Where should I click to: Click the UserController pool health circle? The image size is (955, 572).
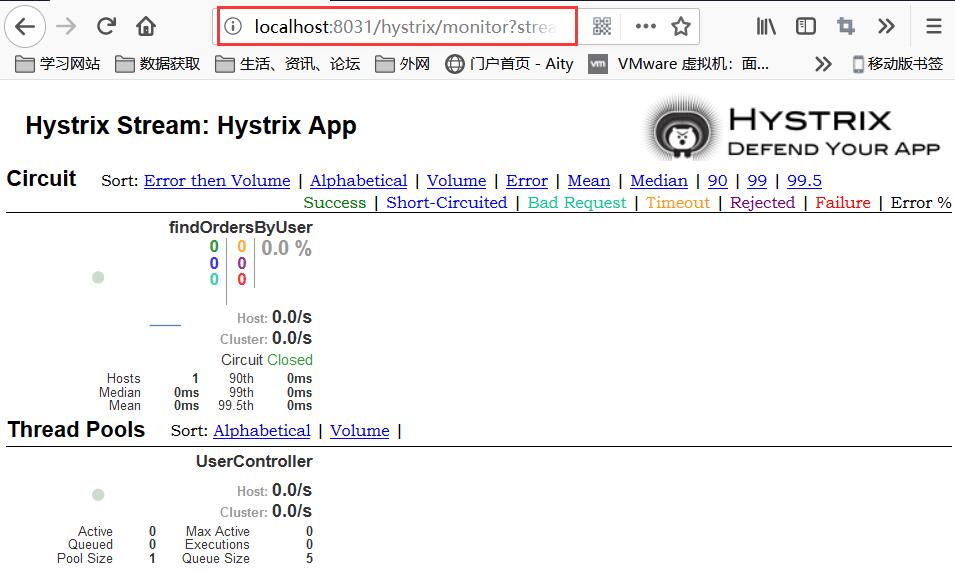click(98, 495)
